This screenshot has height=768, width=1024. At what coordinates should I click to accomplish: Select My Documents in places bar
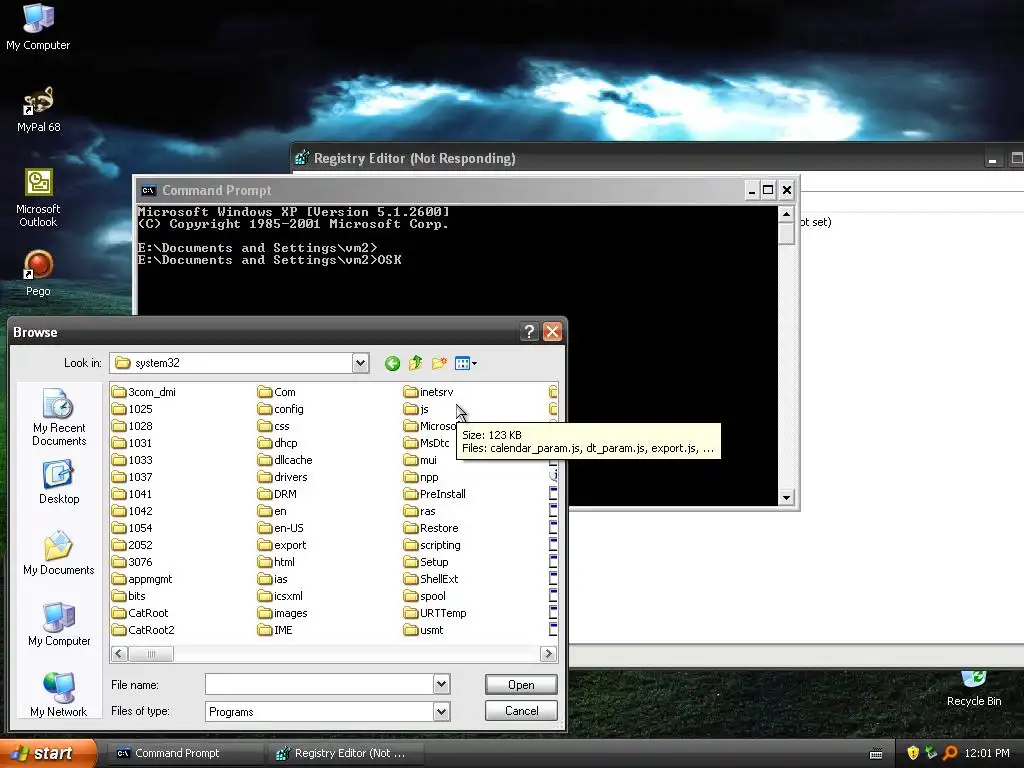coord(59,553)
